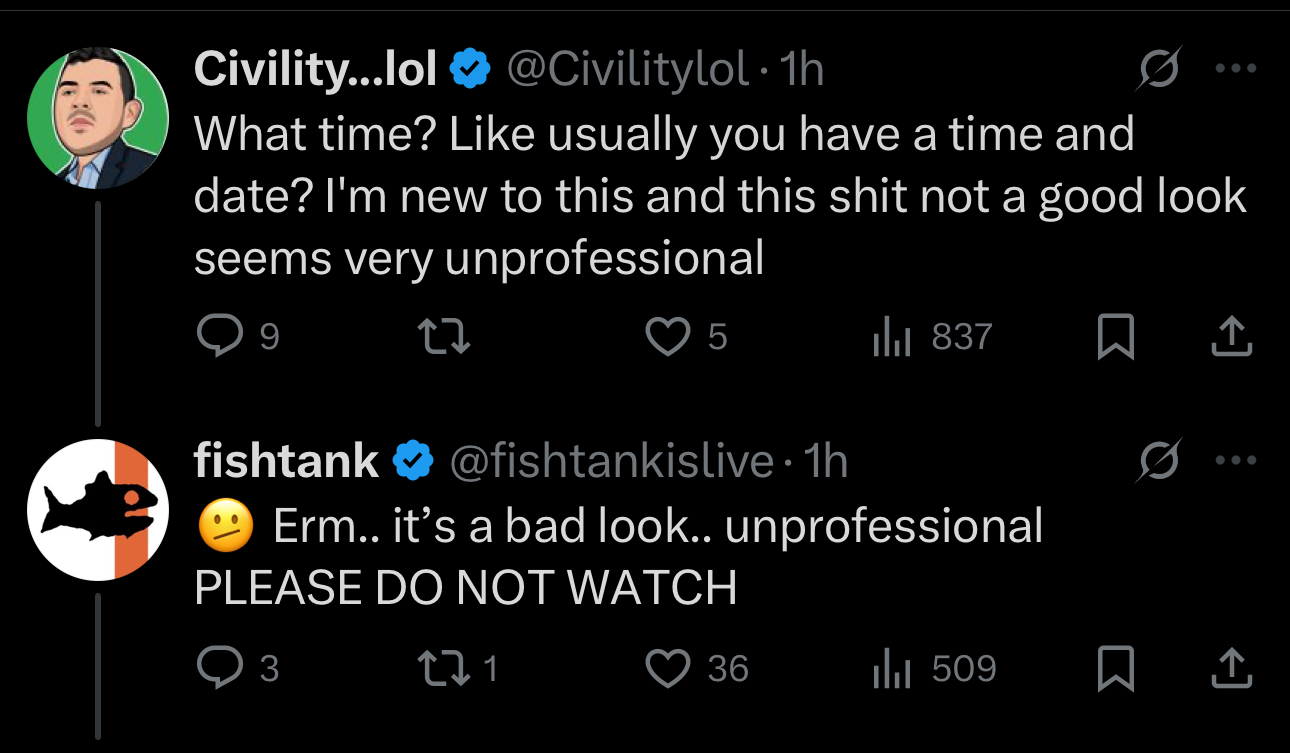The width and height of the screenshot is (1290, 753).
Task: Open fishtank profile avatar
Action: [x=97, y=510]
